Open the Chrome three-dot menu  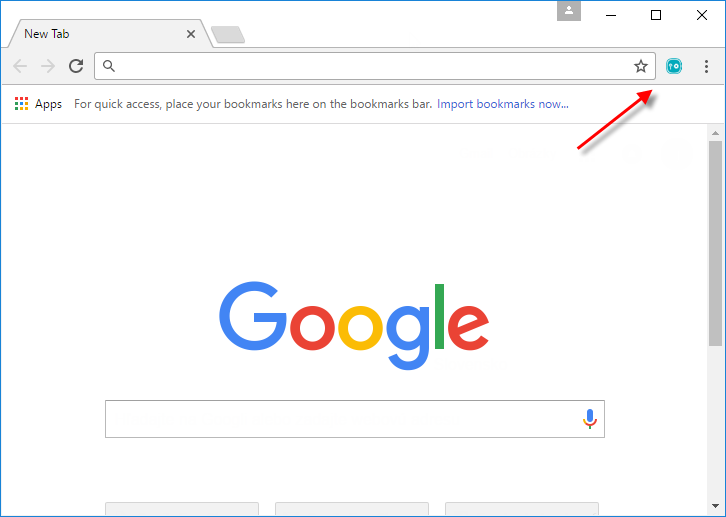(x=706, y=66)
